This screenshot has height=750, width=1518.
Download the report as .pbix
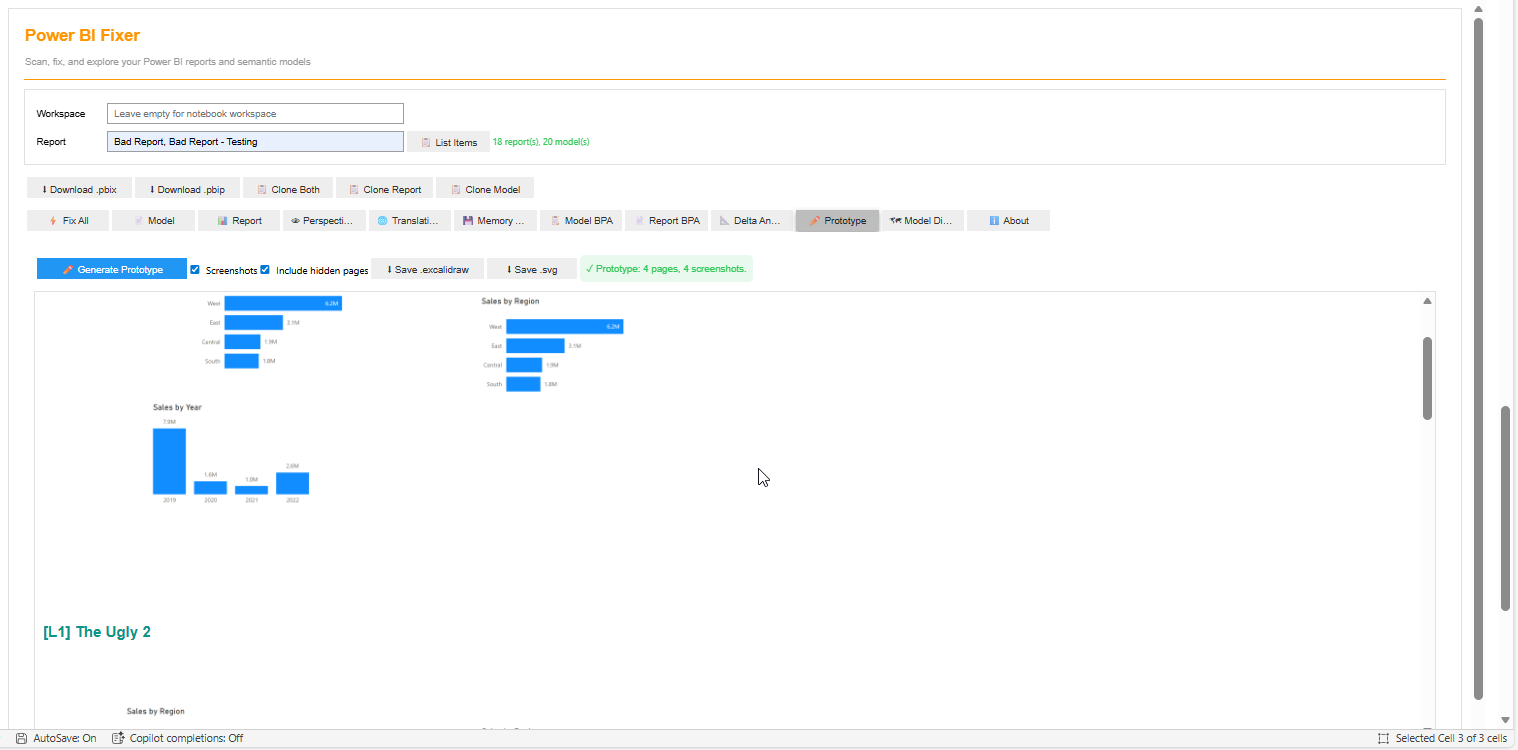pos(79,188)
